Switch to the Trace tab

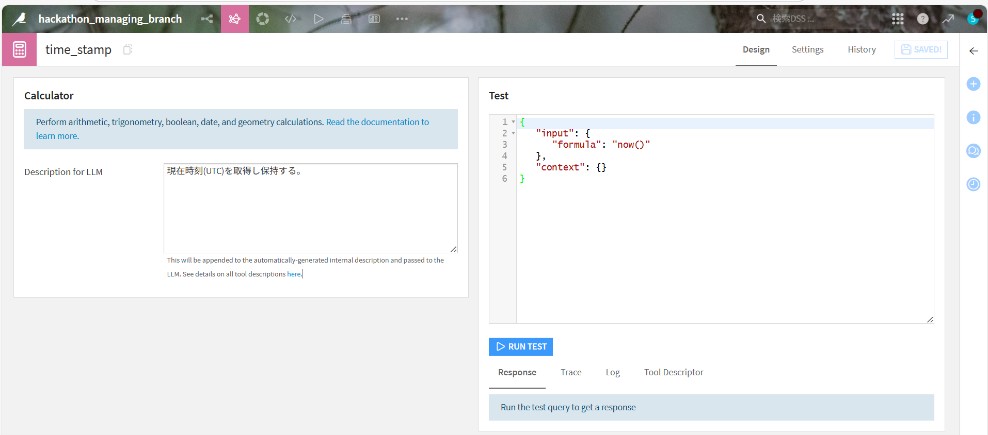click(570, 372)
